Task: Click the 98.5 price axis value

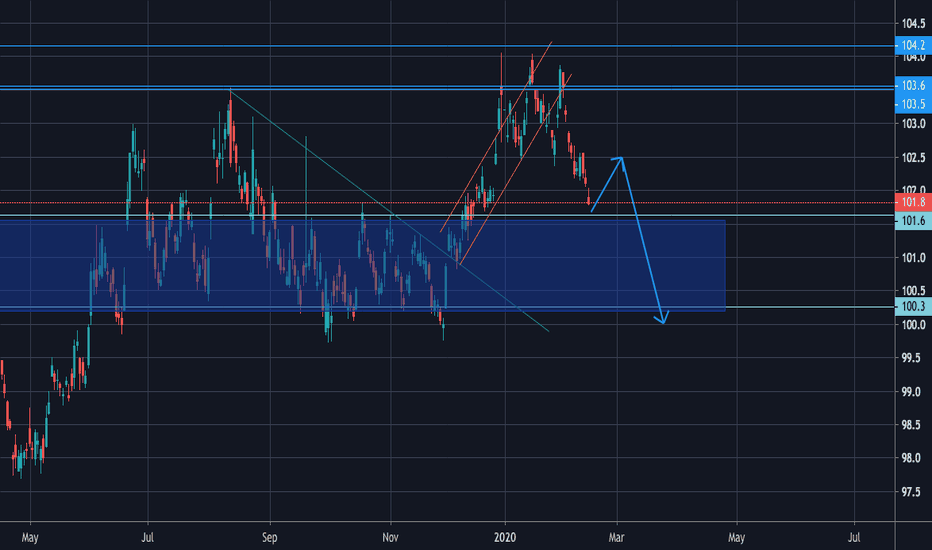Action: pyautogui.click(x=913, y=425)
